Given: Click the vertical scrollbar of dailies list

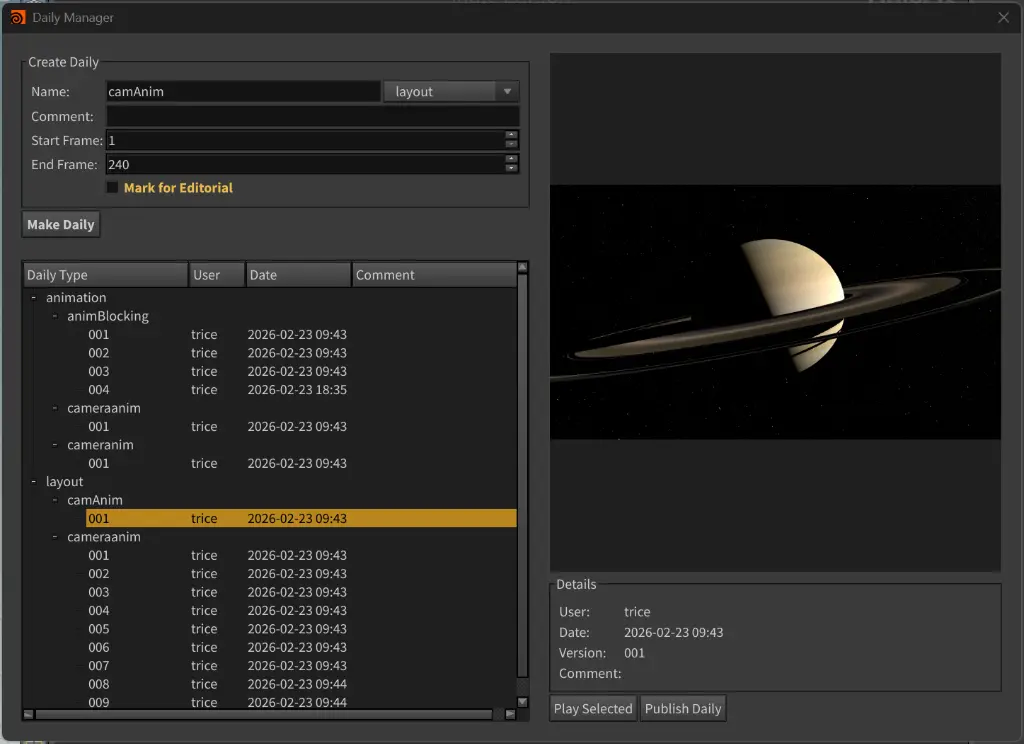Looking at the screenshot, I should click(x=522, y=476).
